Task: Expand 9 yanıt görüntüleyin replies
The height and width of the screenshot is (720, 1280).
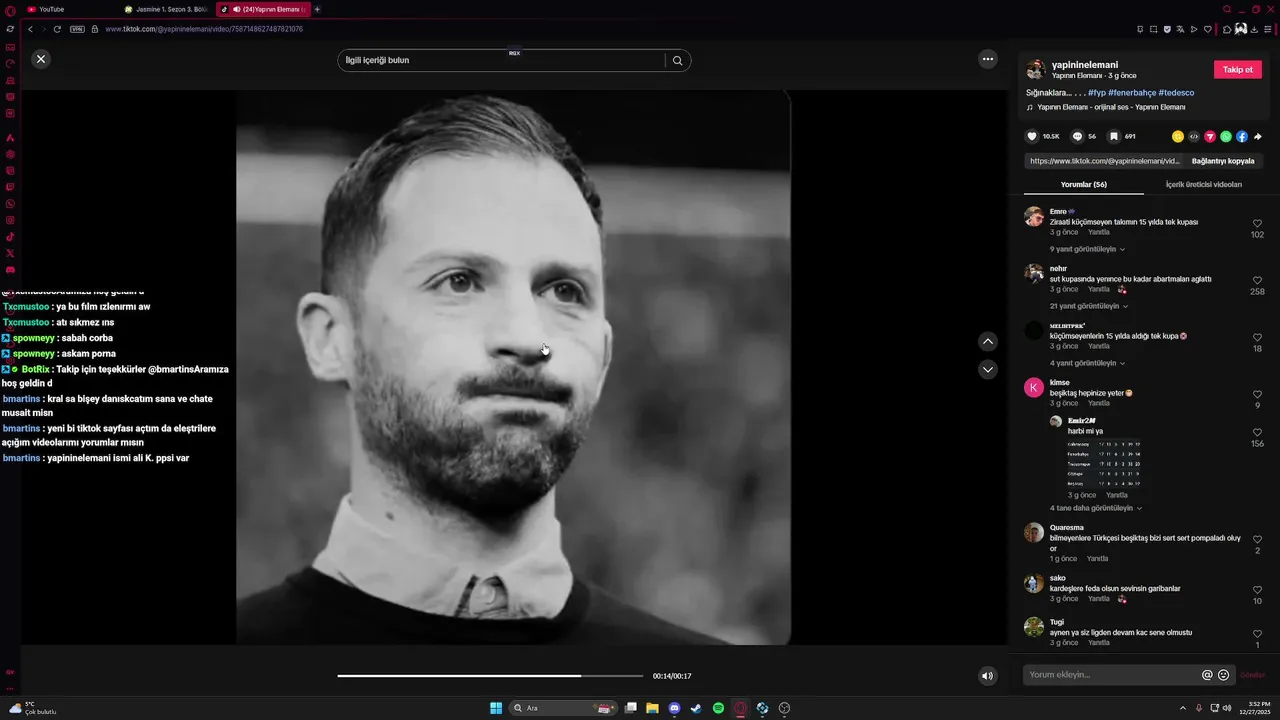Action: pyautogui.click(x=1087, y=249)
